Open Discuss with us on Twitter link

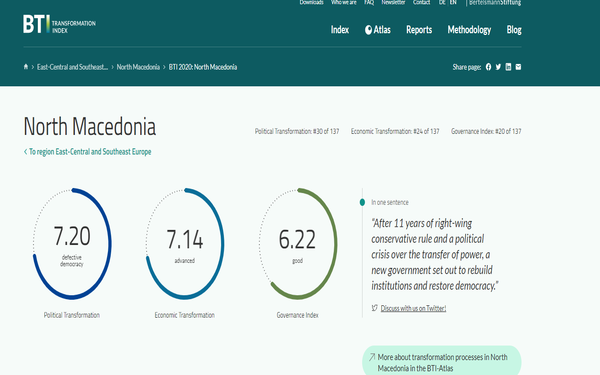(413, 308)
